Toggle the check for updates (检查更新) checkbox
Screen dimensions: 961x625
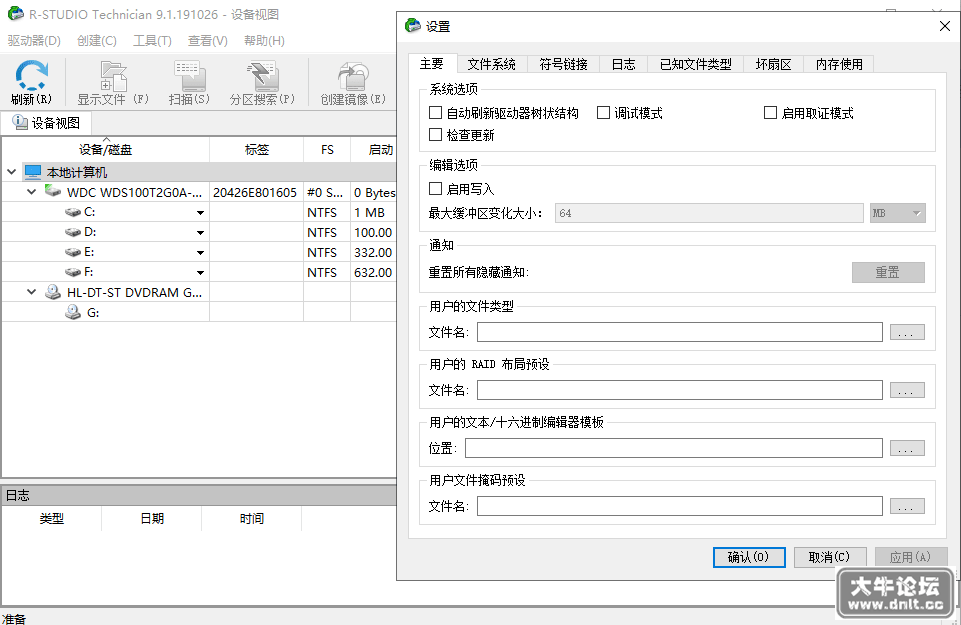point(435,135)
